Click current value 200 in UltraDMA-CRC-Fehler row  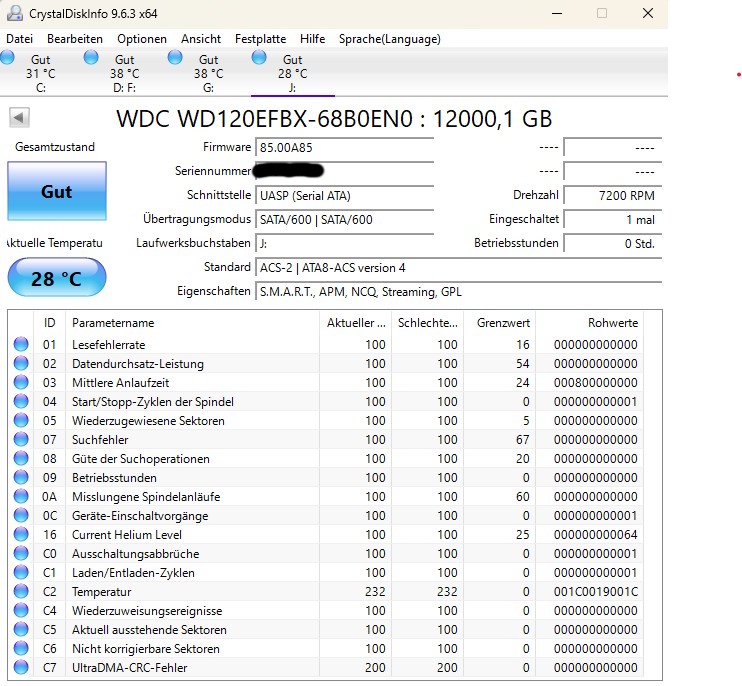tap(375, 668)
